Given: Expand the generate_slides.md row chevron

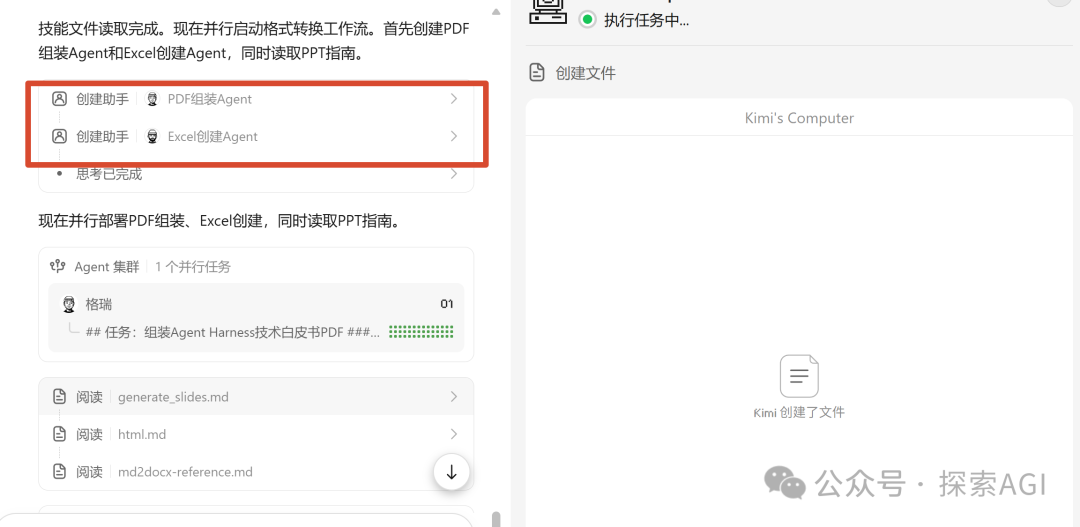Looking at the screenshot, I should tap(453, 397).
